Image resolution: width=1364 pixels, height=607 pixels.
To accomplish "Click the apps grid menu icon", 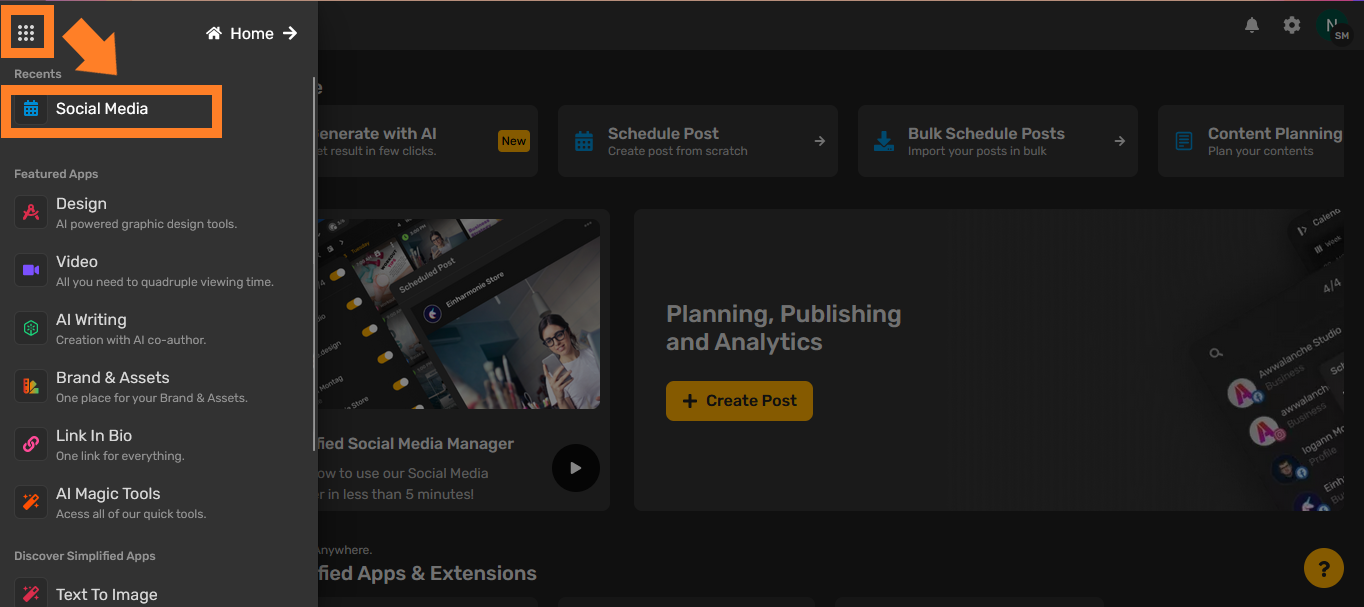I will pyautogui.click(x=26, y=33).
